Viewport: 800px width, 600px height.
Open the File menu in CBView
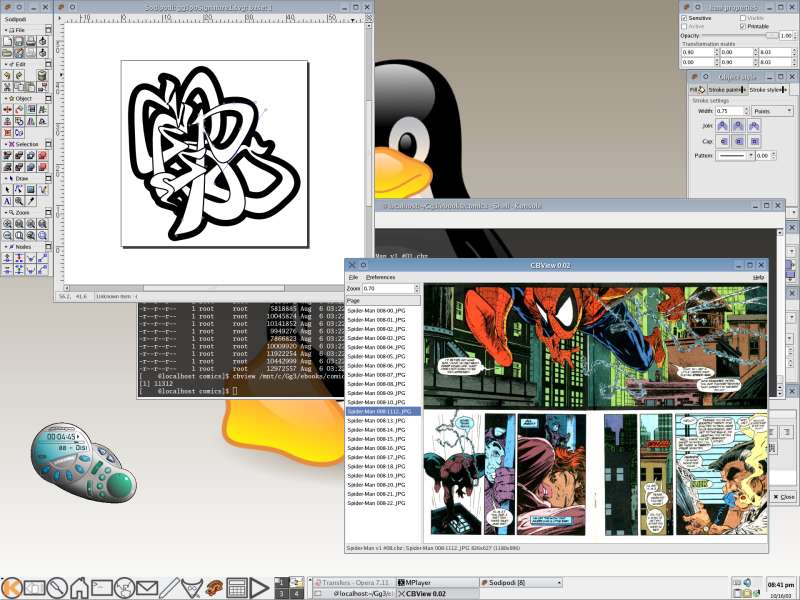[x=353, y=277]
